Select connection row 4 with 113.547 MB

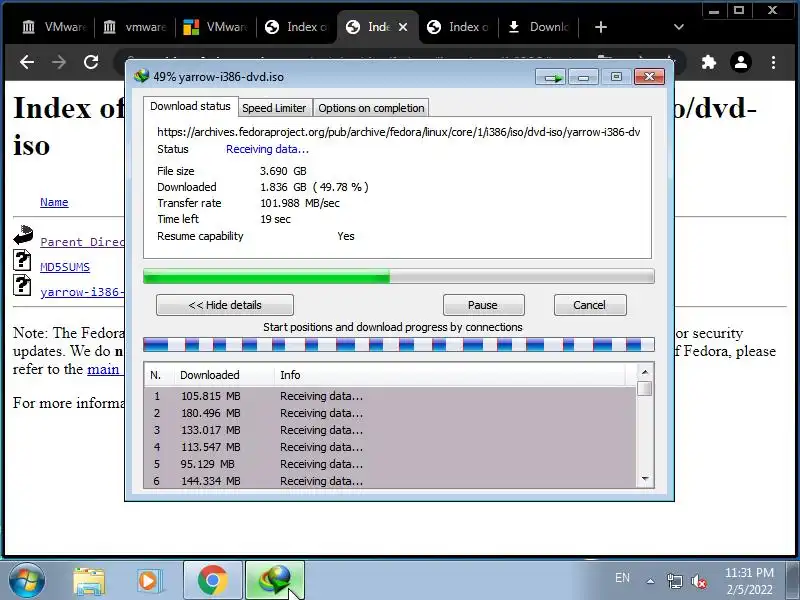390,447
